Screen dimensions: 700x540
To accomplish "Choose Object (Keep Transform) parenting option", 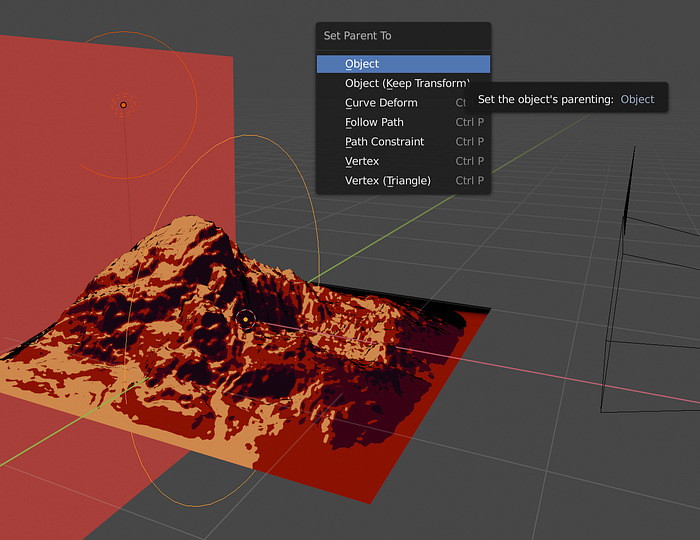I will coord(403,83).
